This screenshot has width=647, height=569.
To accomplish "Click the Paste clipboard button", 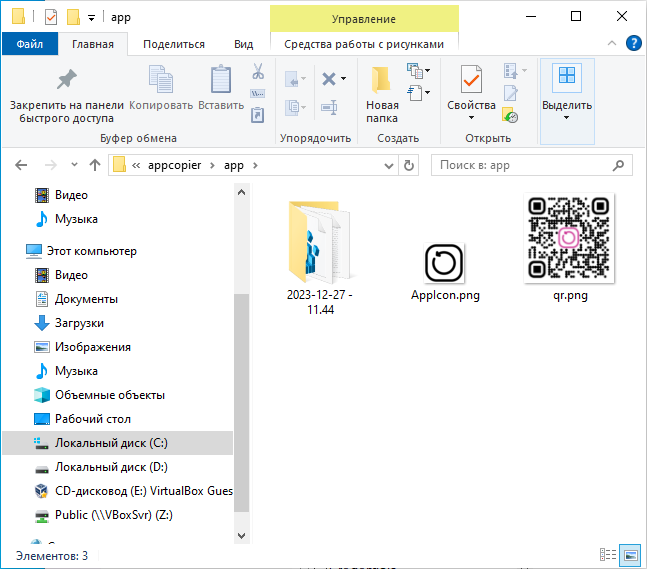I will pos(221,88).
